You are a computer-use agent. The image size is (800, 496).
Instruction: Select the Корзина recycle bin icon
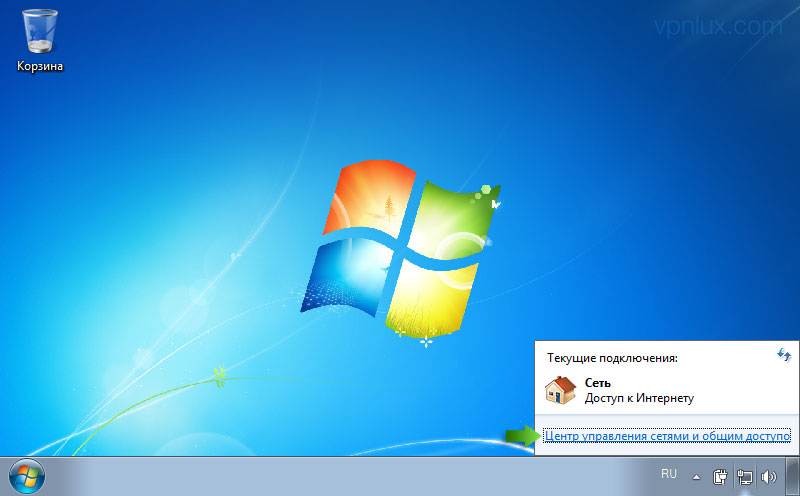[40, 41]
